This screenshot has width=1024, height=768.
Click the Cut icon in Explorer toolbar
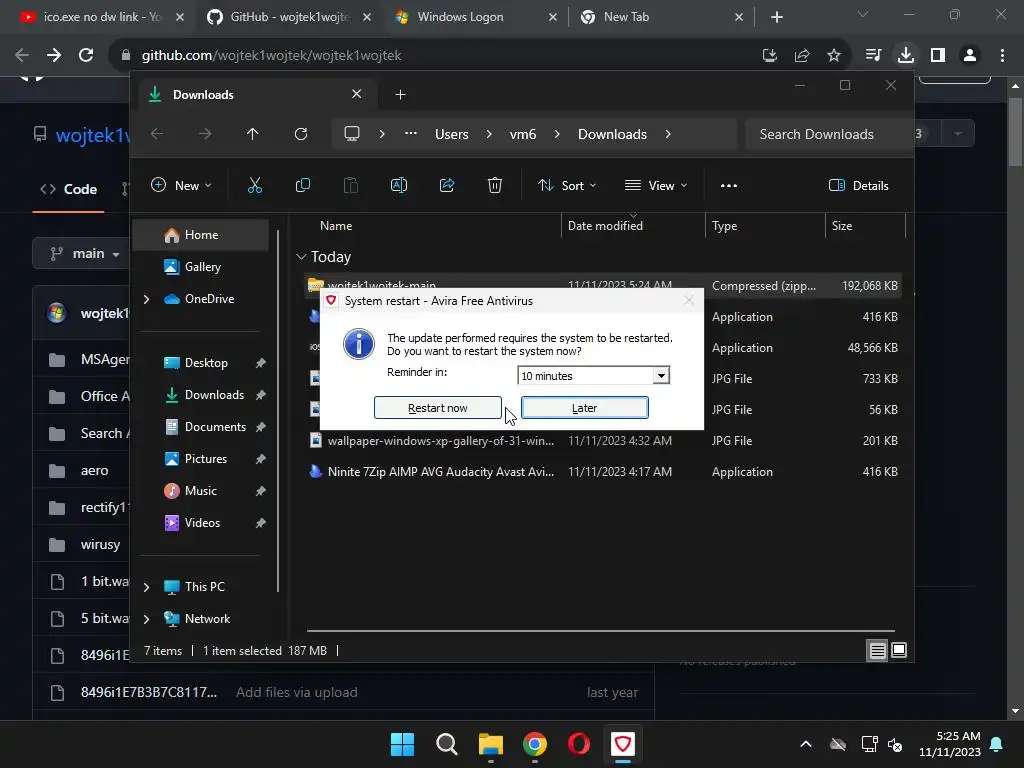255,185
